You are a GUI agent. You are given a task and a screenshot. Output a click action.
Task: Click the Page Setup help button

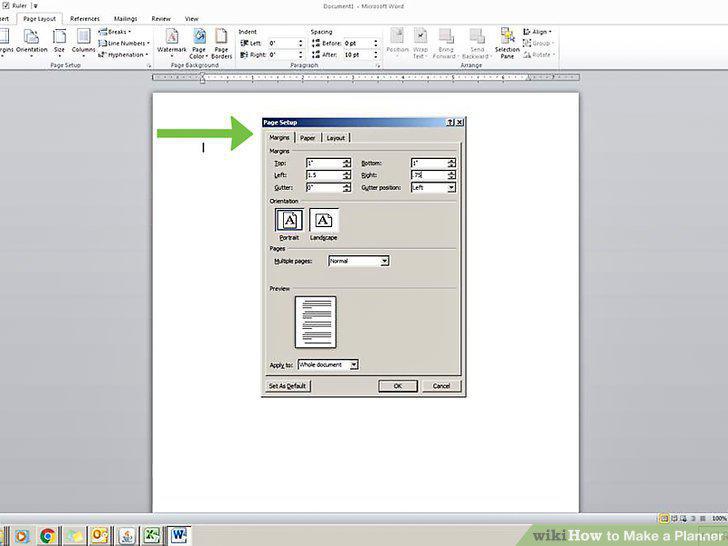(x=450, y=122)
